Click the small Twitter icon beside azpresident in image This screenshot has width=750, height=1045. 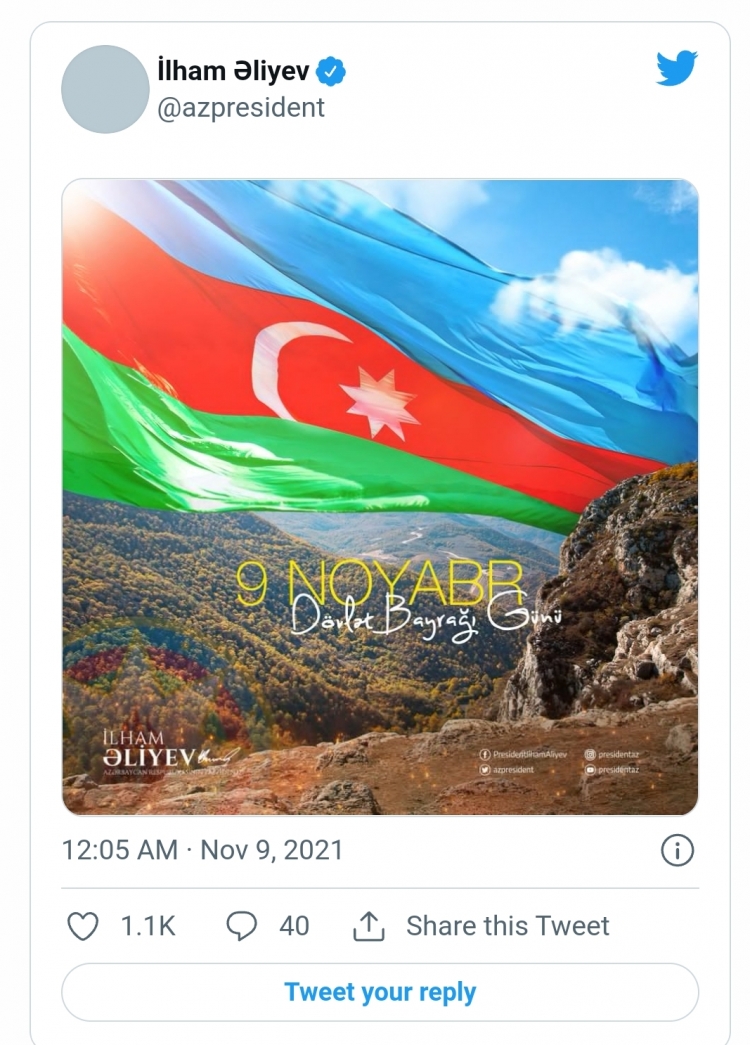pos(485,770)
